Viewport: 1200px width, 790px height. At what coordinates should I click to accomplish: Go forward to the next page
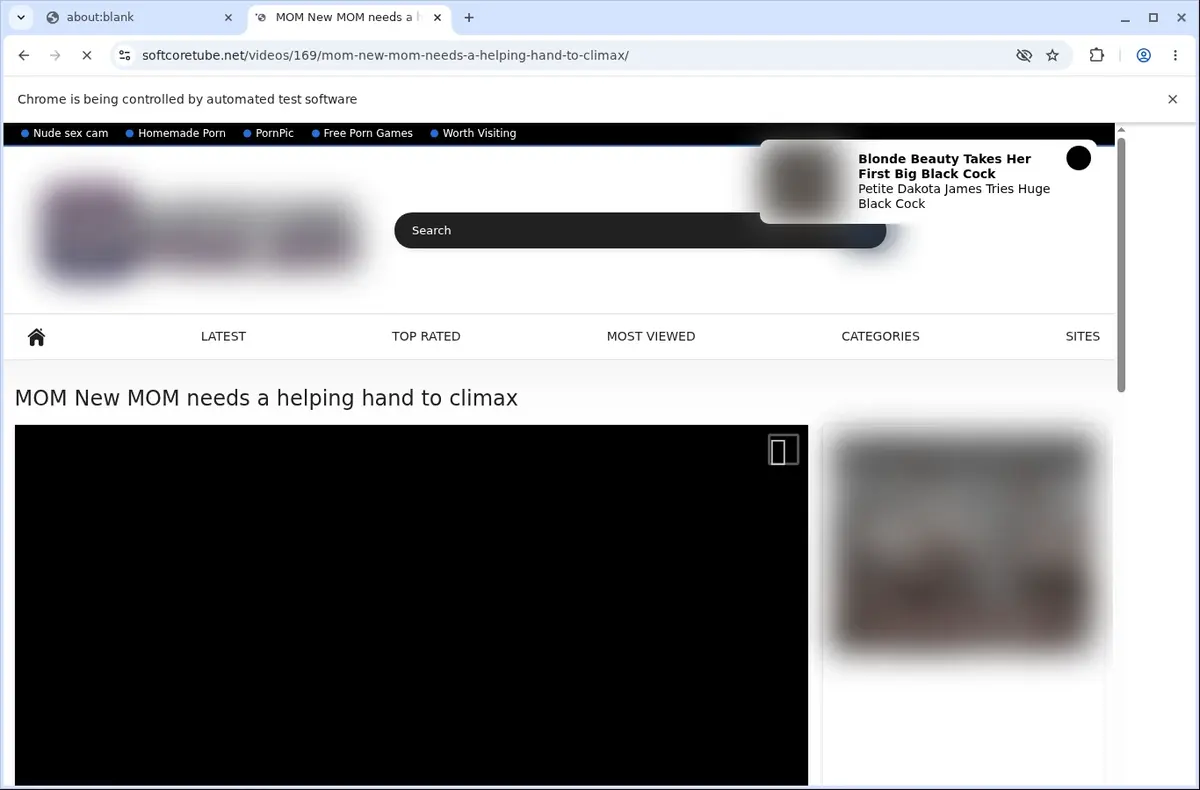55,55
